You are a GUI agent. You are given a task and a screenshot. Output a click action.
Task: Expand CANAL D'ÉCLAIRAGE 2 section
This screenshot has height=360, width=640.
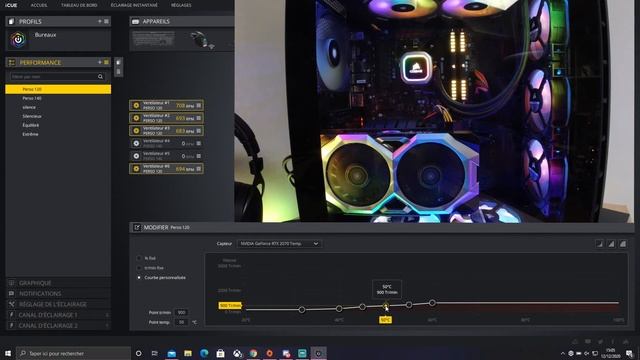click(58, 325)
